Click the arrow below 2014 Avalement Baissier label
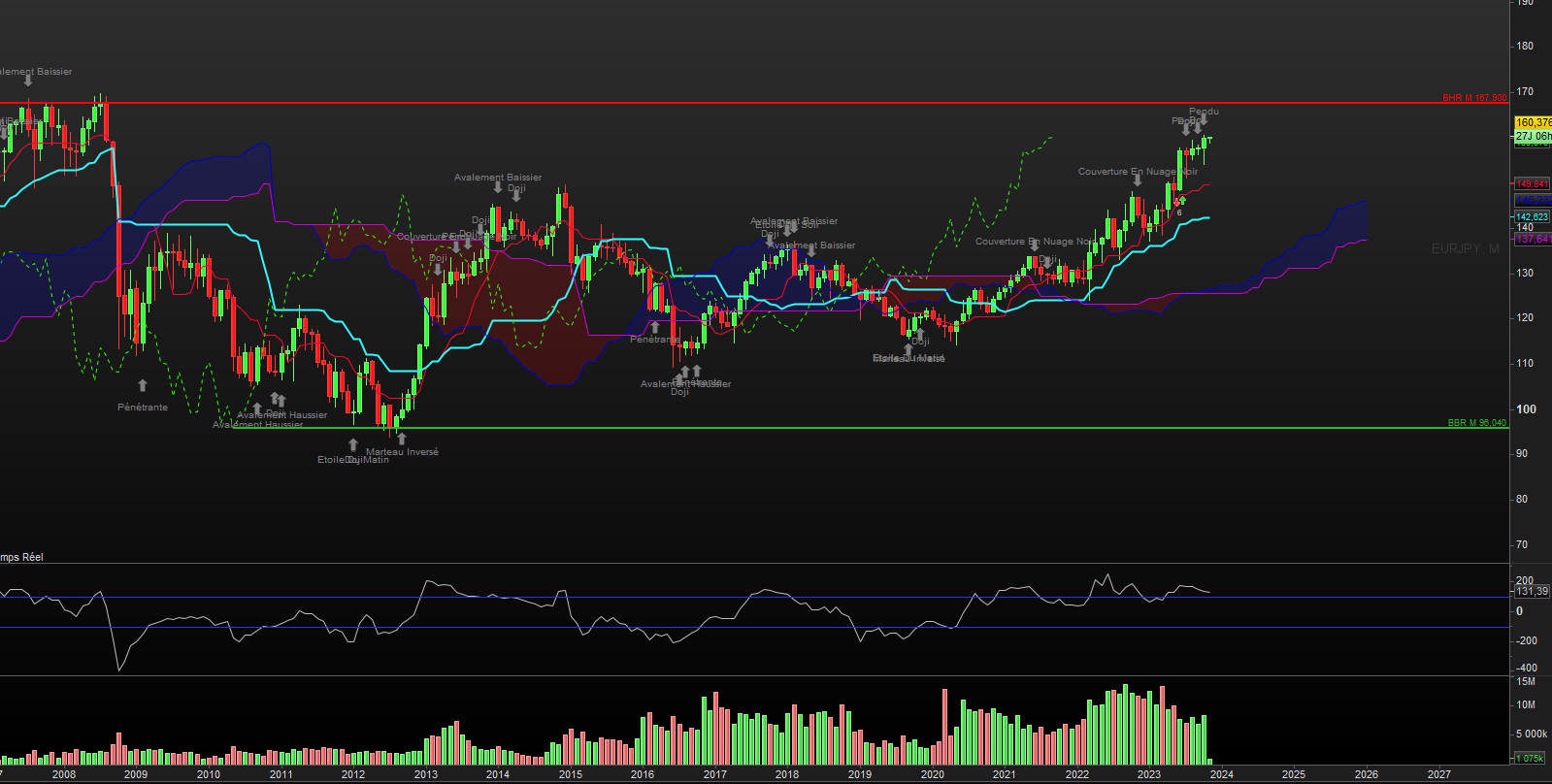Screen dimensions: 1552x784 (x=498, y=188)
